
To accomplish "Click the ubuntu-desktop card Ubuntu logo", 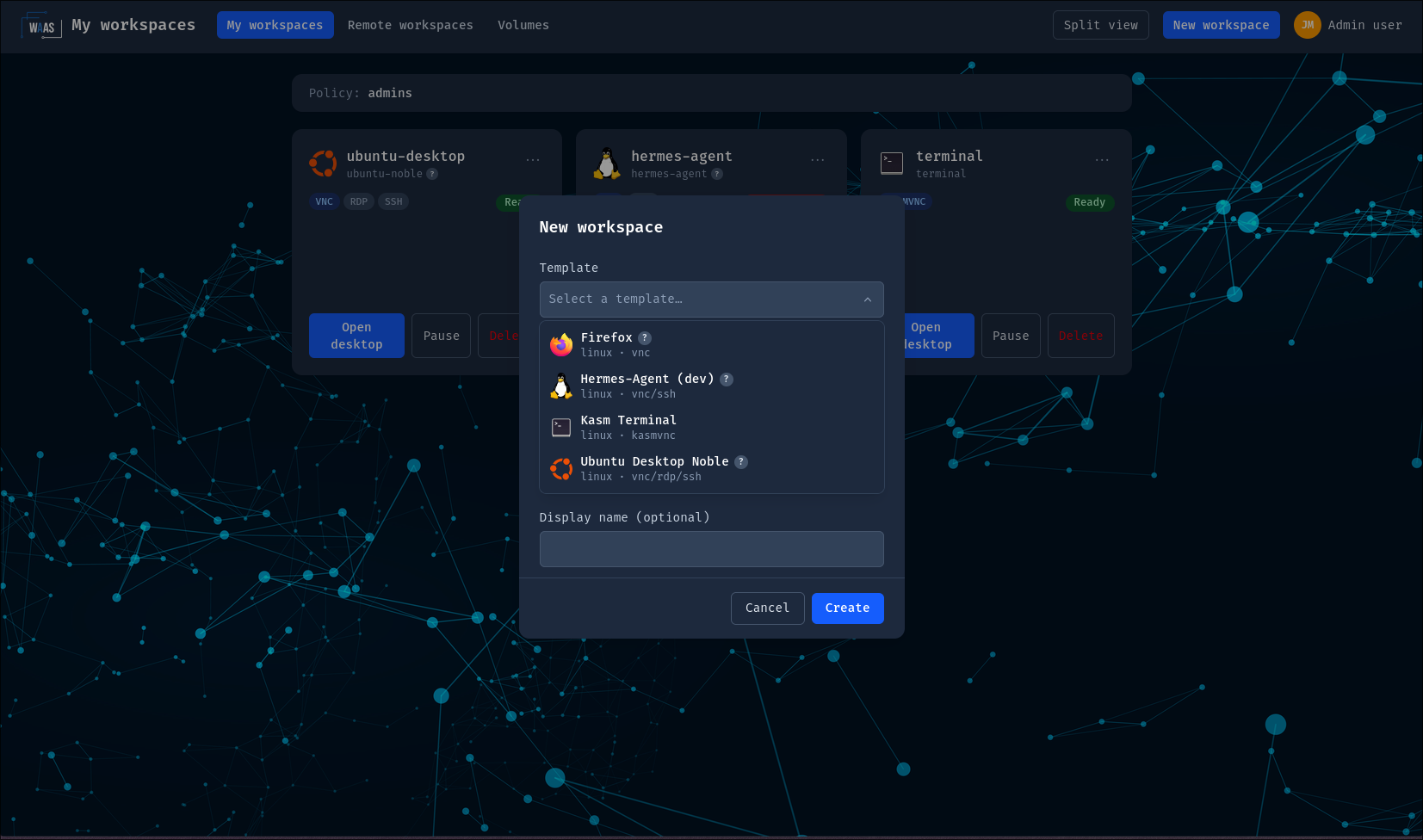I will click(x=323, y=163).
